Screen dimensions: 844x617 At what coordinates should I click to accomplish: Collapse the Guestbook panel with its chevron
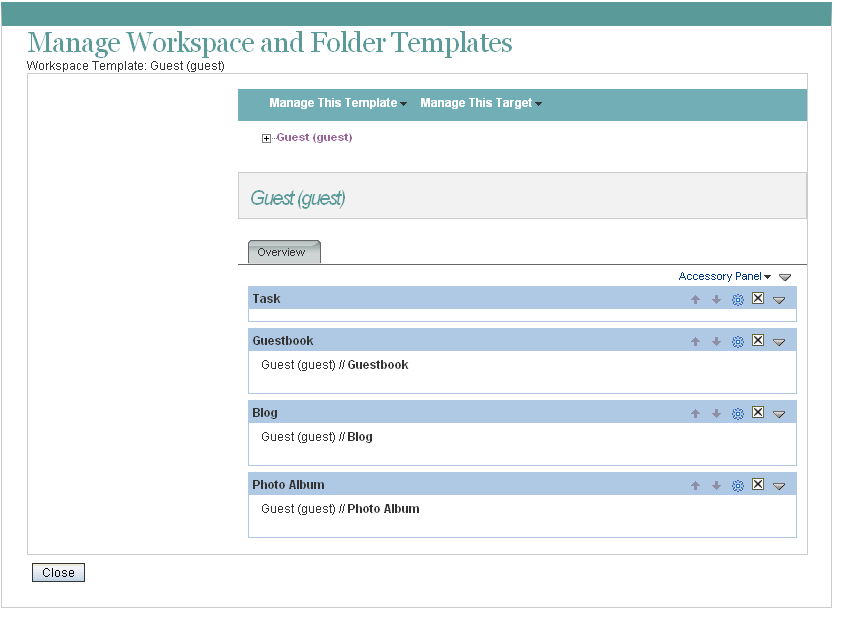(779, 341)
